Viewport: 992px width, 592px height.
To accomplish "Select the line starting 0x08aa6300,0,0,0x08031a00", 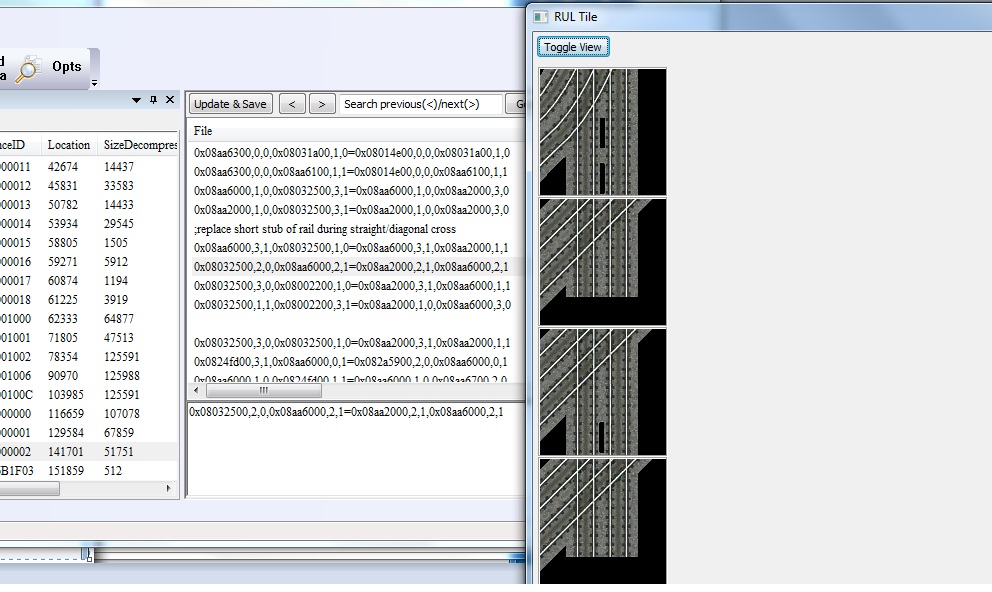I will coord(351,153).
